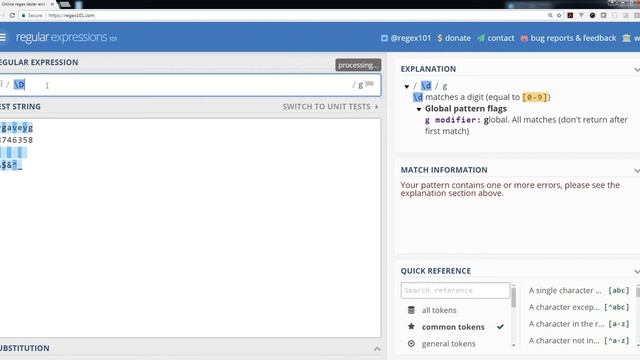640x360 pixels.
Task: Click the processing status badge
Action: coord(358,65)
